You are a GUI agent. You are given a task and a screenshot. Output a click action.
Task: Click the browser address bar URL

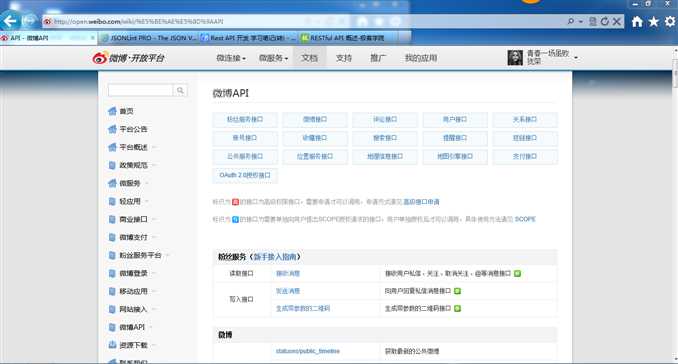138,21
